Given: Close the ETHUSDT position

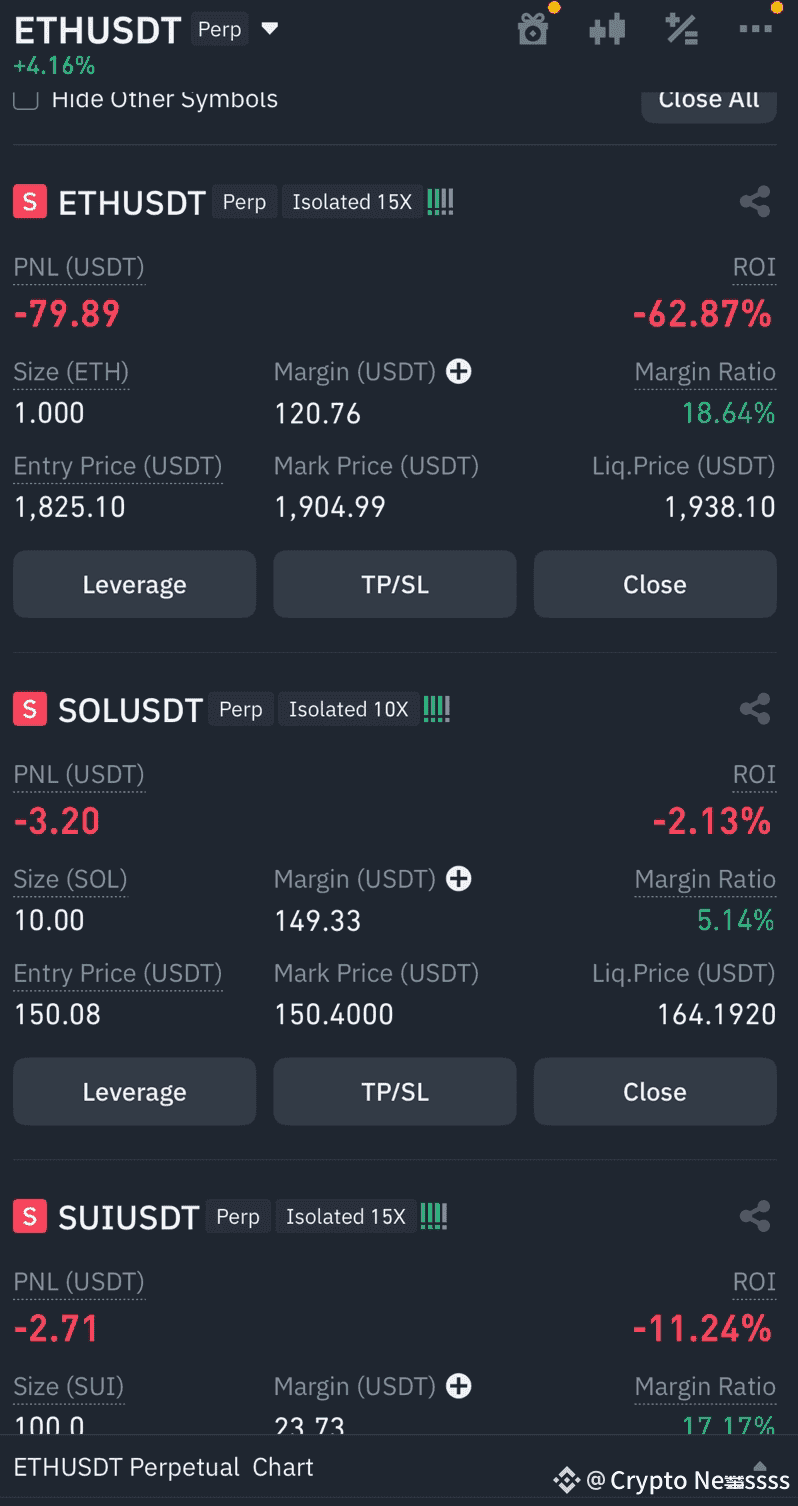Looking at the screenshot, I should [x=655, y=584].
